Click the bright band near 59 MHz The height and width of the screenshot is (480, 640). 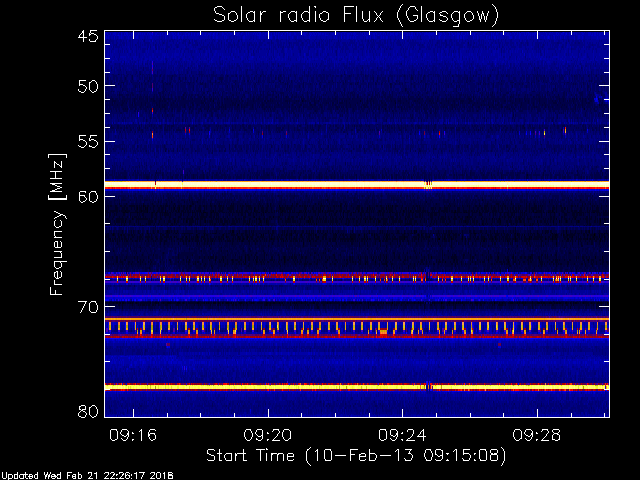click(357, 185)
